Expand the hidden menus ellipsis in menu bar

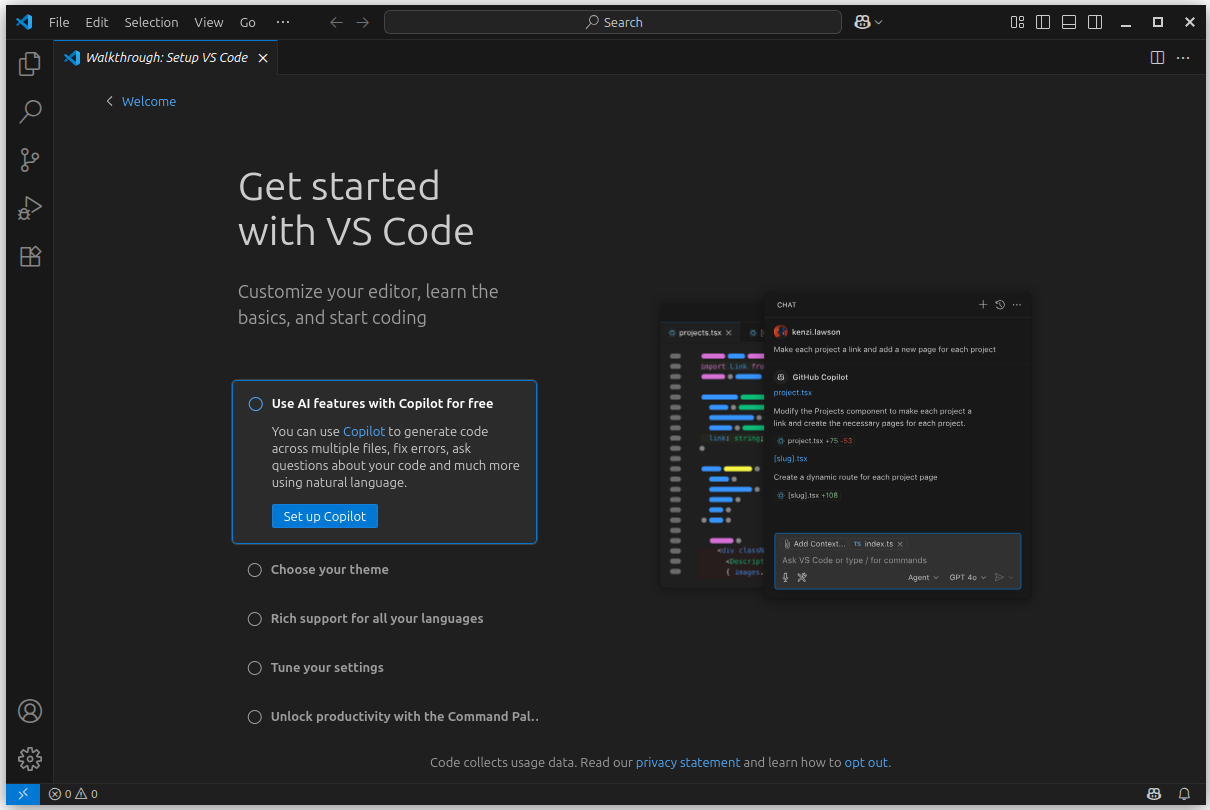point(283,22)
